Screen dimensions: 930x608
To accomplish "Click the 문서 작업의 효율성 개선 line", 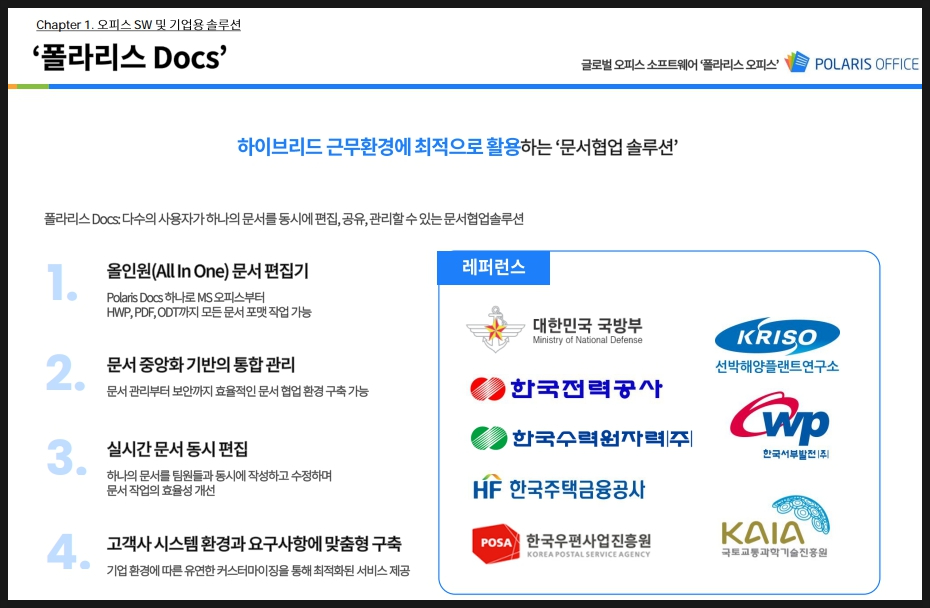I will coord(161,491).
